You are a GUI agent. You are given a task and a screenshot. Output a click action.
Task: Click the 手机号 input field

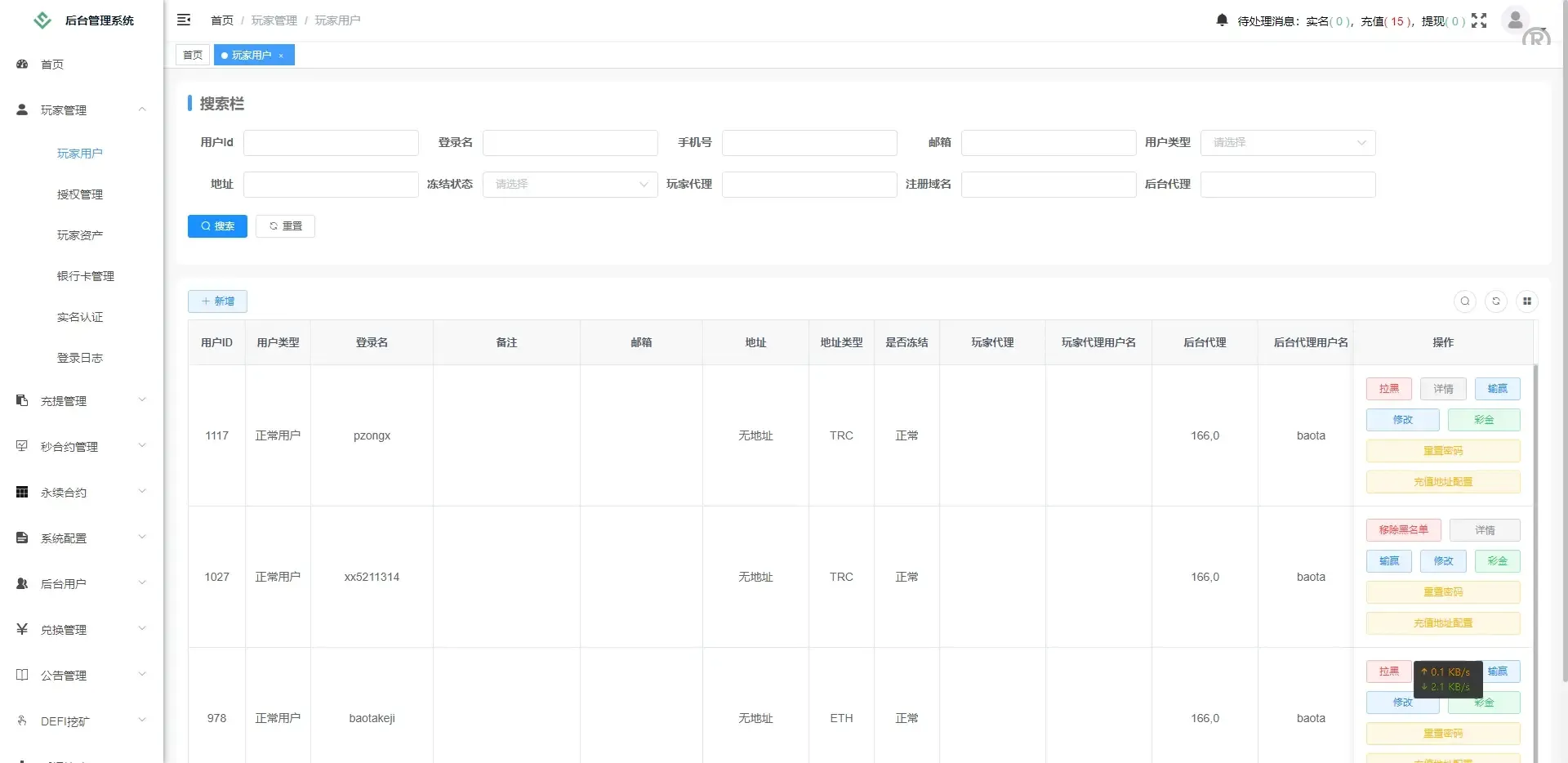[x=808, y=142]
